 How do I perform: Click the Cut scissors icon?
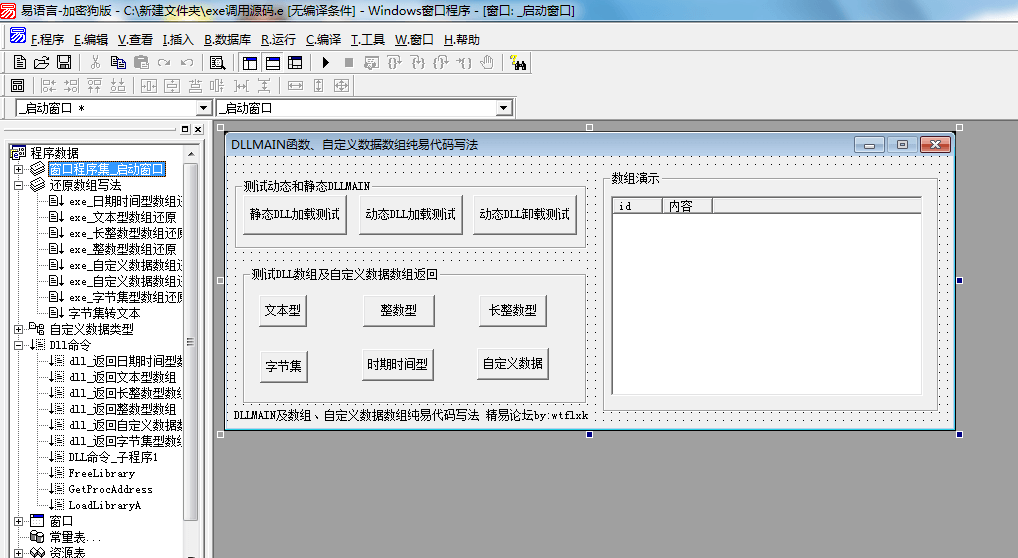pyautogui.click(x=95, y=62)
